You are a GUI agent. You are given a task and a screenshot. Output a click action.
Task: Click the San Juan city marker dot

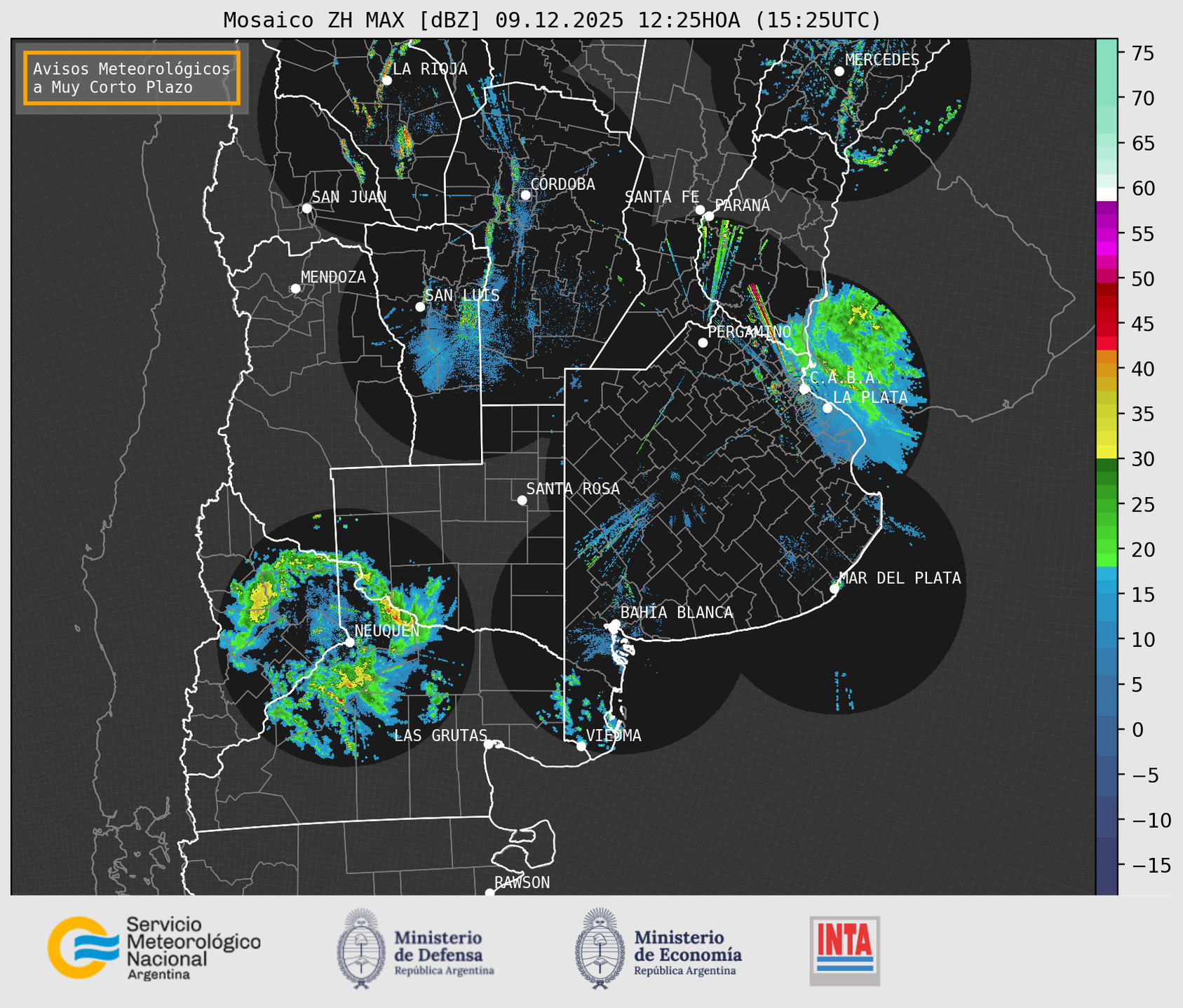[306, 208]
